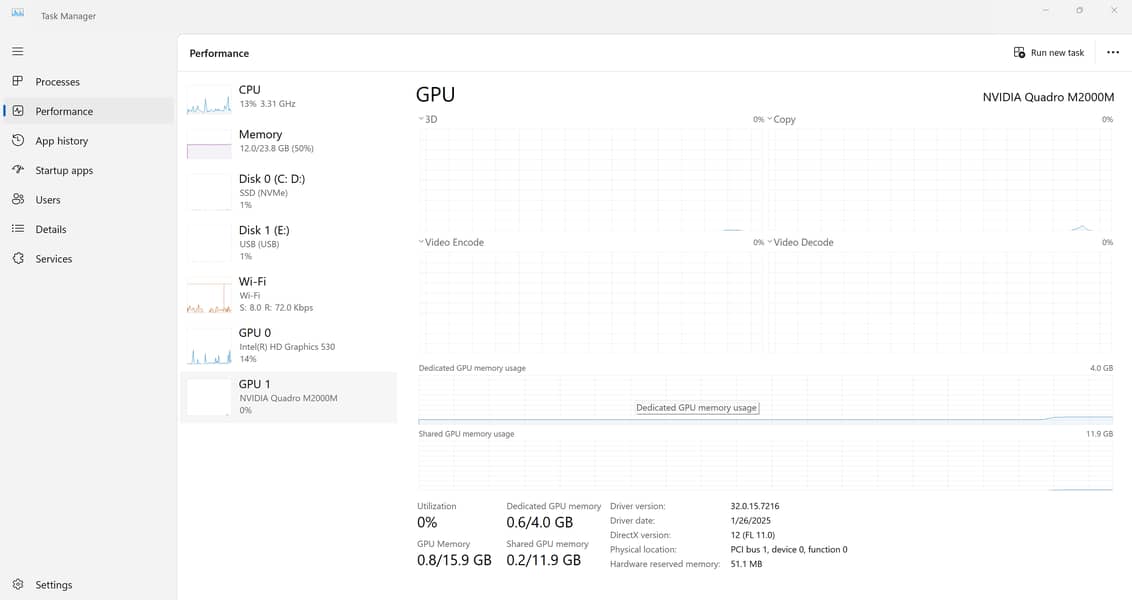
Task: Open the three-dot more options menu
Action: (1113, 52)
